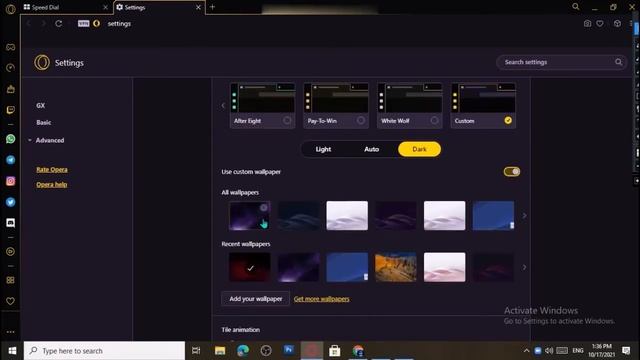Image resolution: width=640 pixels, height=360 pixels.
Task: Show more Recent wallpapers with right chevron
Action: pos(524,267)
